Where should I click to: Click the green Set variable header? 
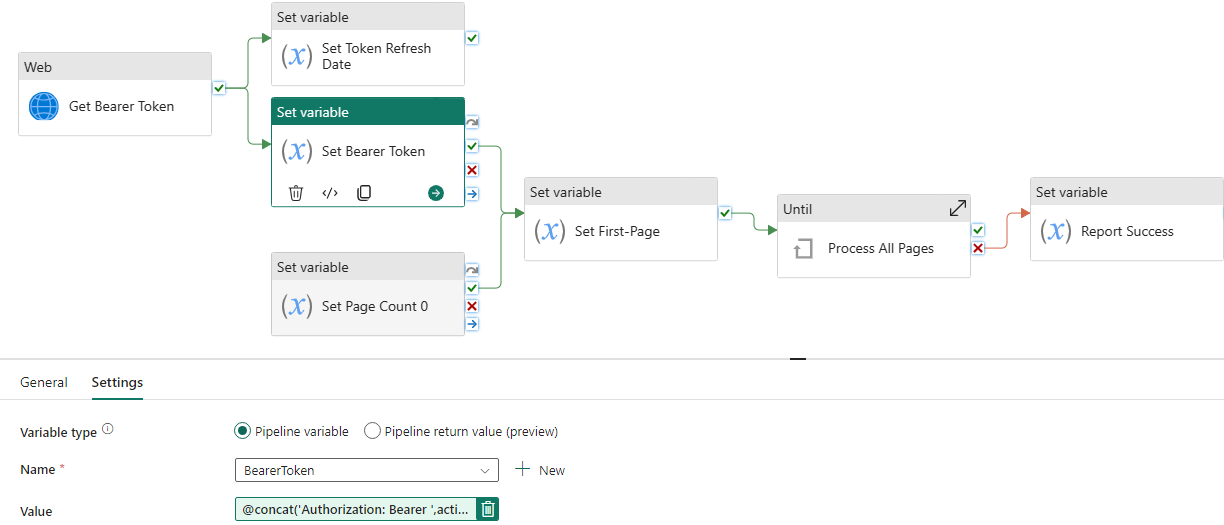(368, 112)
